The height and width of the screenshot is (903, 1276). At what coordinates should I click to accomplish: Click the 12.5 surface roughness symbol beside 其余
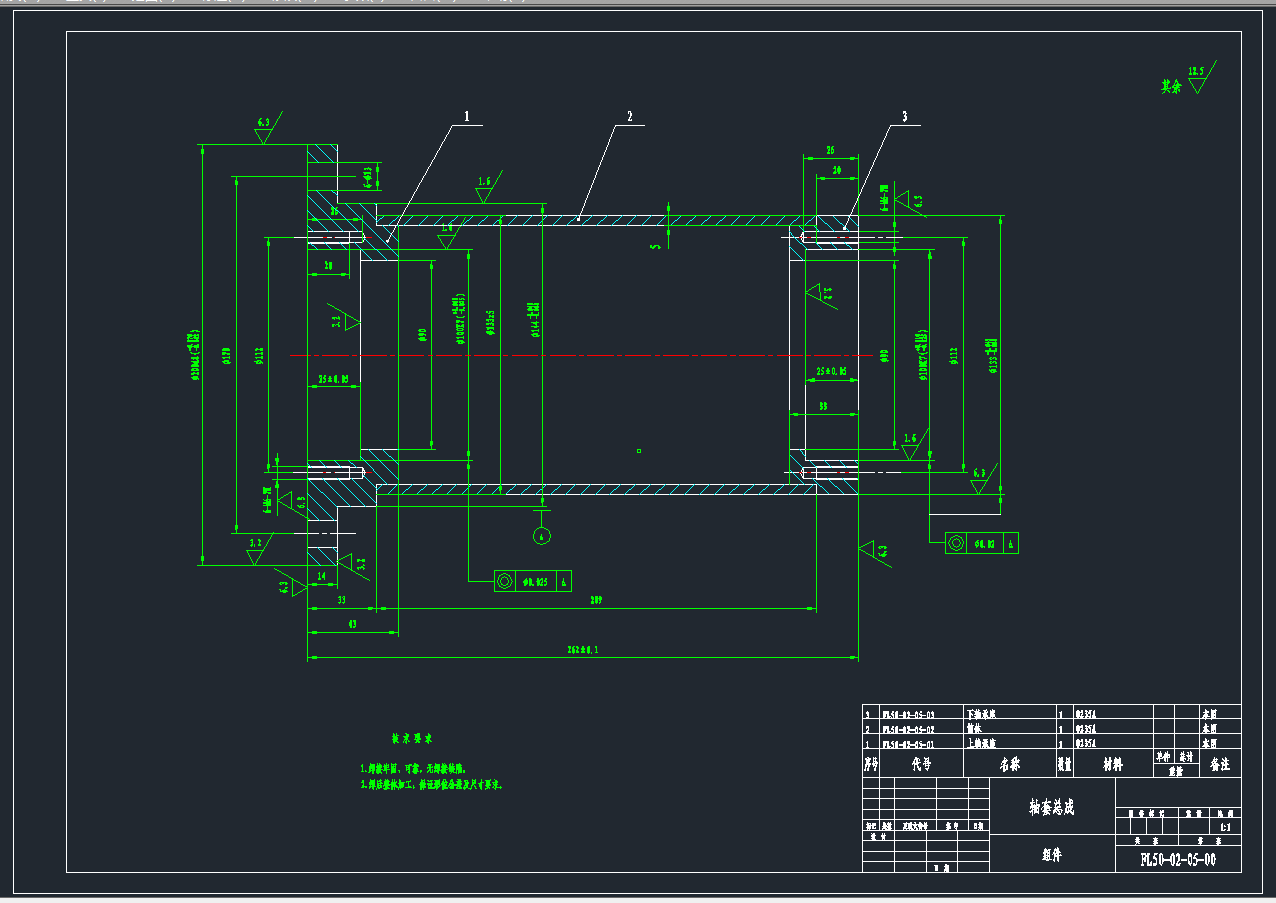tap(1201, 77)
